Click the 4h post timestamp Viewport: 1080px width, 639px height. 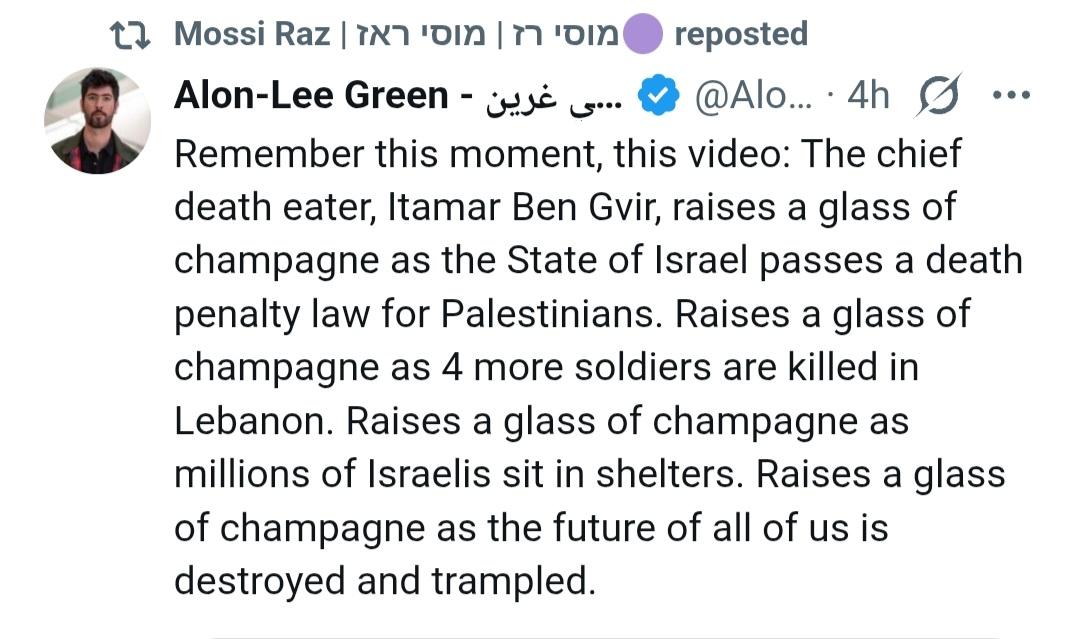pos(867,96)
